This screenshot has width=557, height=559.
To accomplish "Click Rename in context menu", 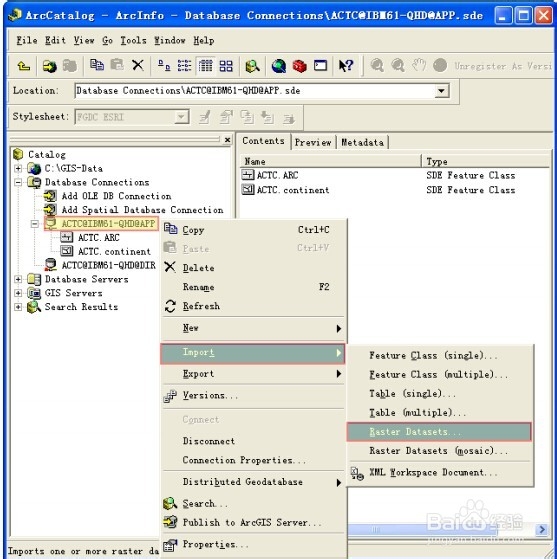I will click(253, 287).
